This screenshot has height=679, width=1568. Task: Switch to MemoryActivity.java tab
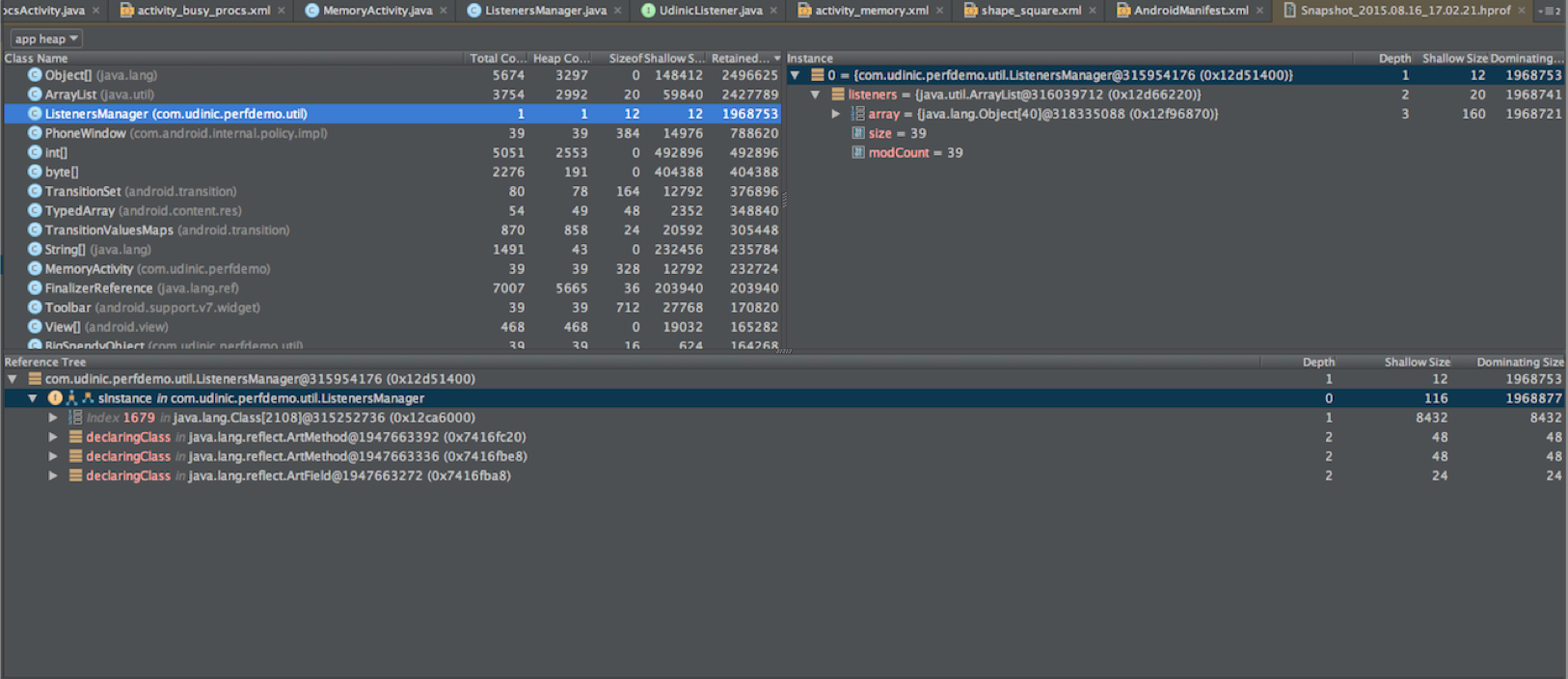point(376,11)
